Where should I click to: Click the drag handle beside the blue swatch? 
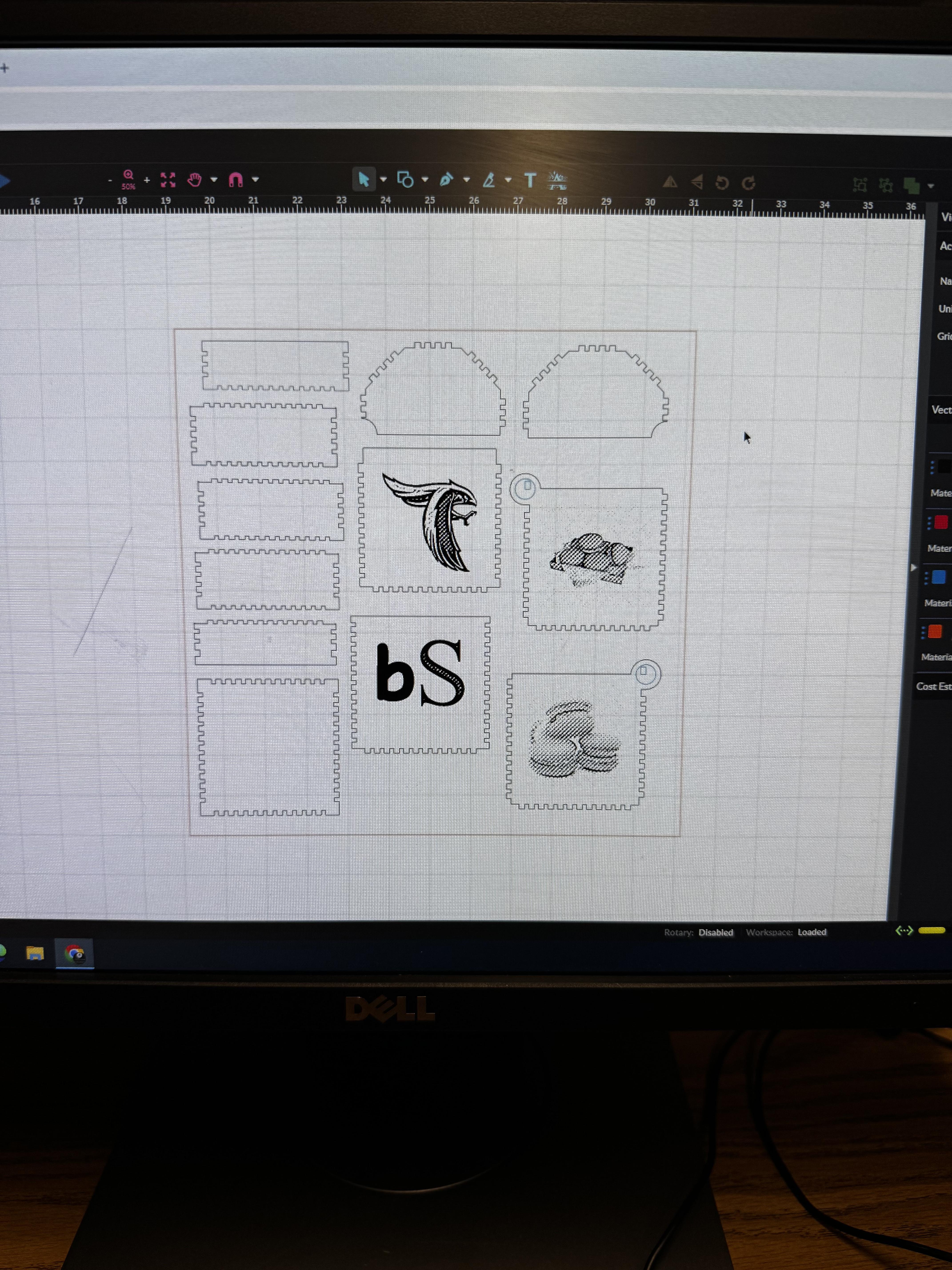(x=926, y=578)
